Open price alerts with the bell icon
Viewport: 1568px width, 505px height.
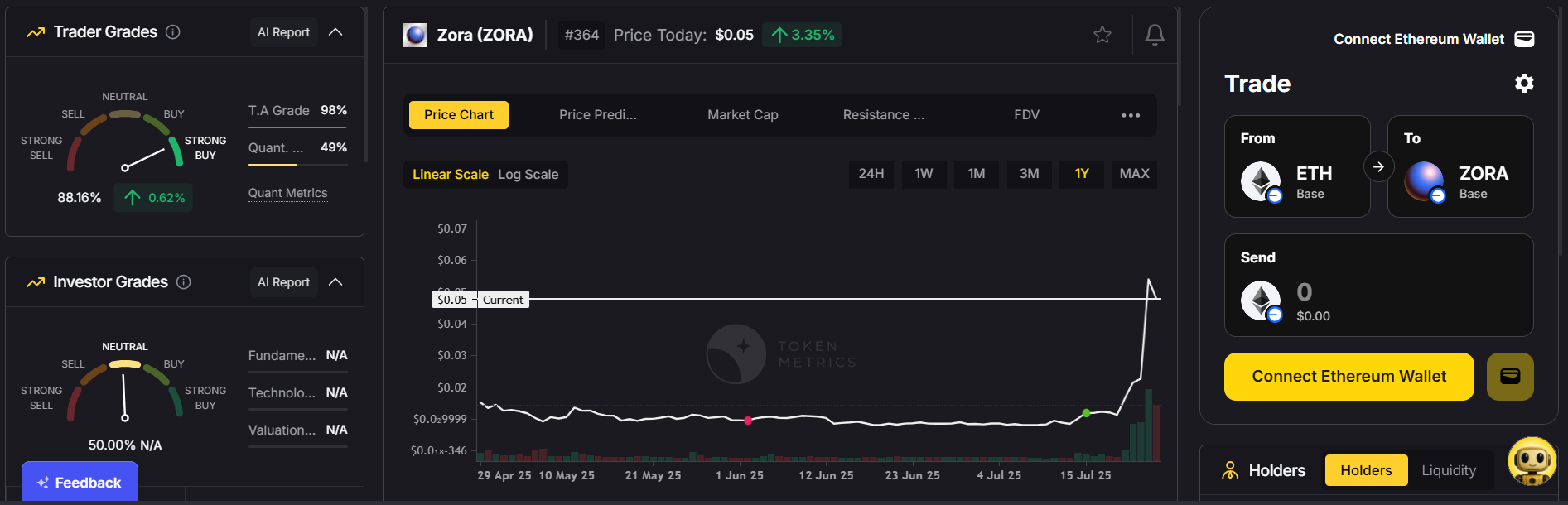[1155, 35]
